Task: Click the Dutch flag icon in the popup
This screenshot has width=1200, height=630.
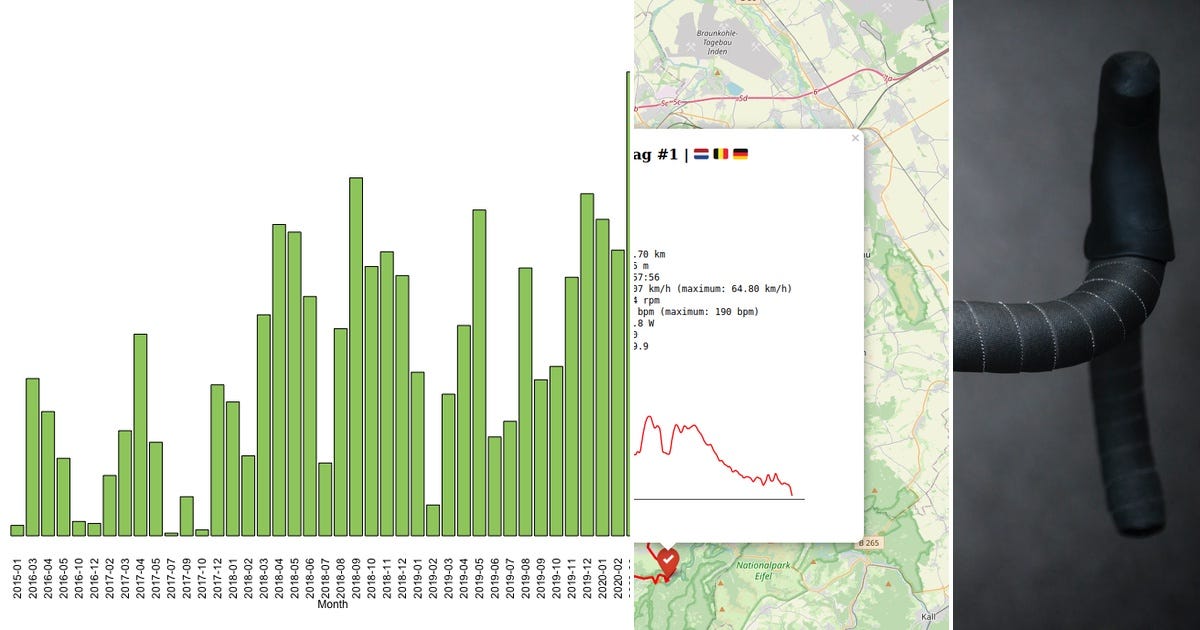Action: point(700,154)
